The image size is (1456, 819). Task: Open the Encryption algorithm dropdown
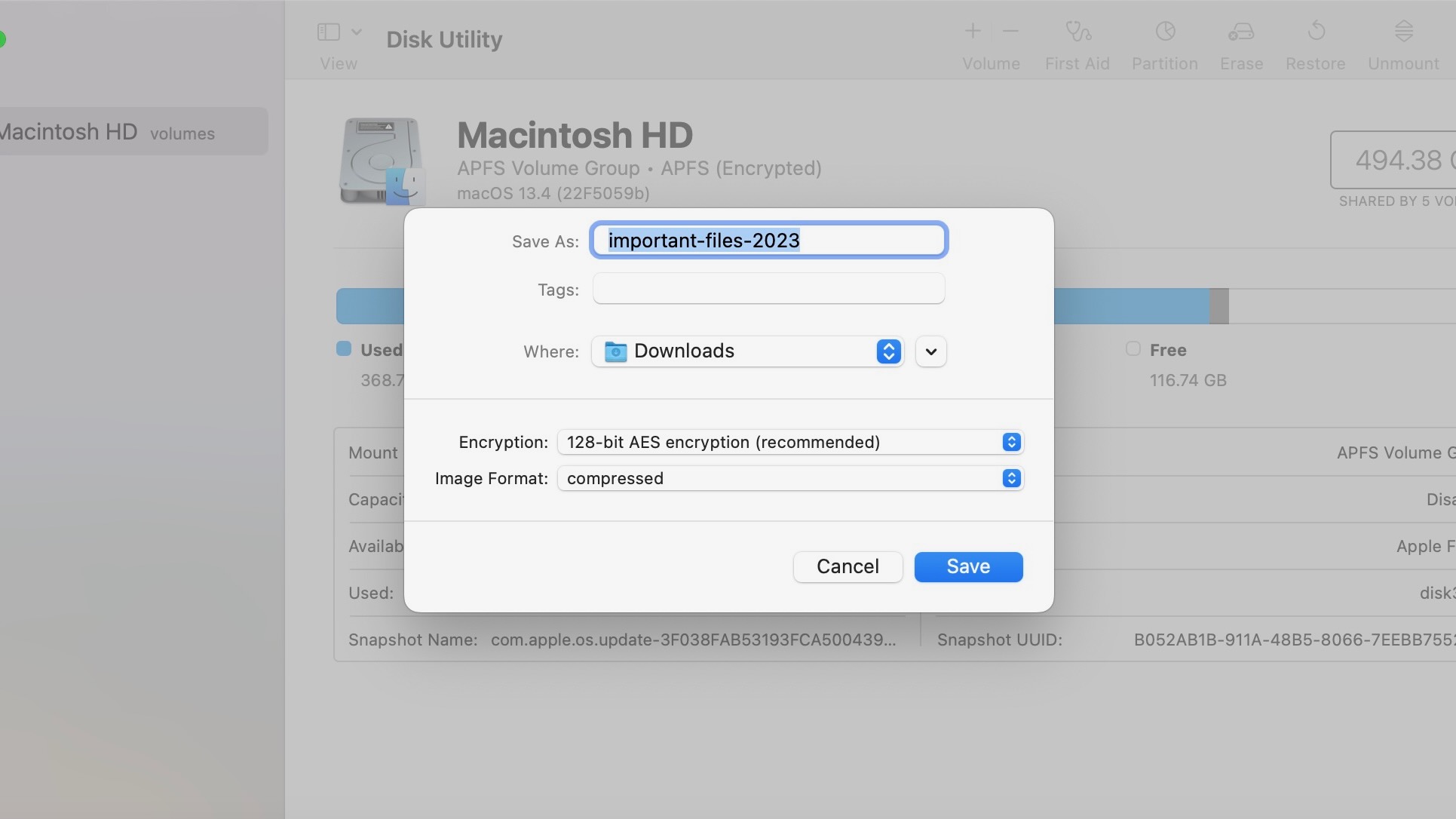(x=1011, y=442)
